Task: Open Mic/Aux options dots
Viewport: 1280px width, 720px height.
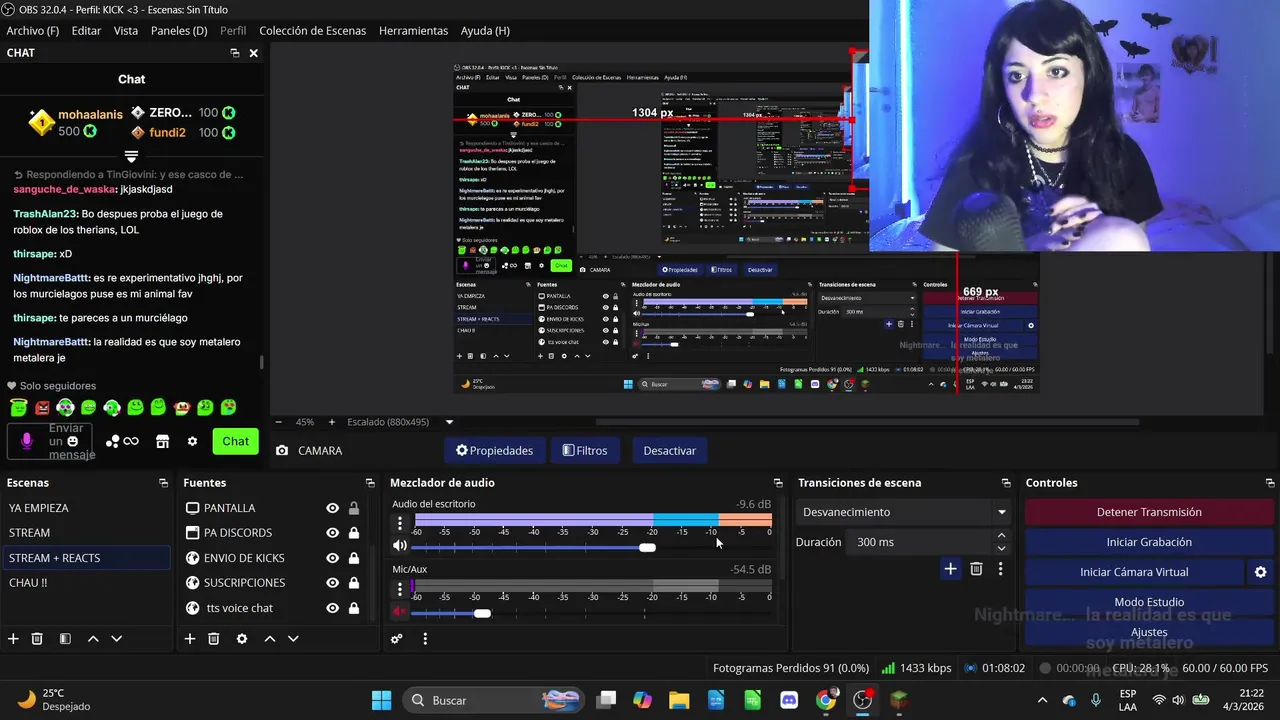Action: (x=400, y=588)
